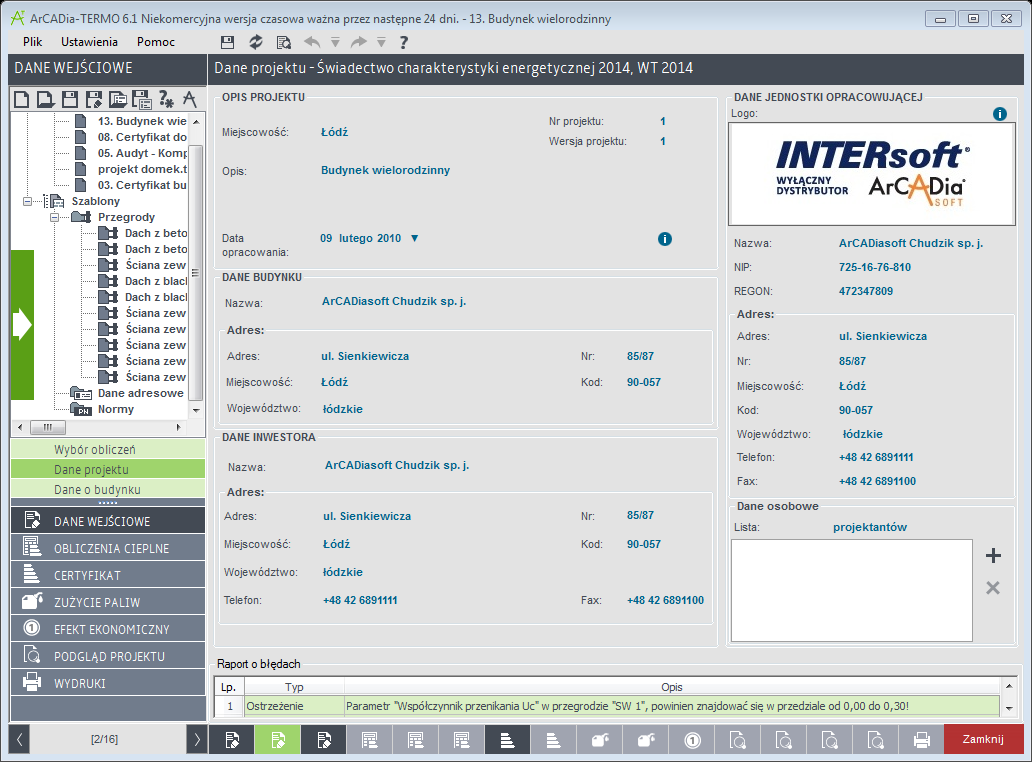The image size is (1032, 762).
Task: Go to the next step with right chevron
Action: 197,740
